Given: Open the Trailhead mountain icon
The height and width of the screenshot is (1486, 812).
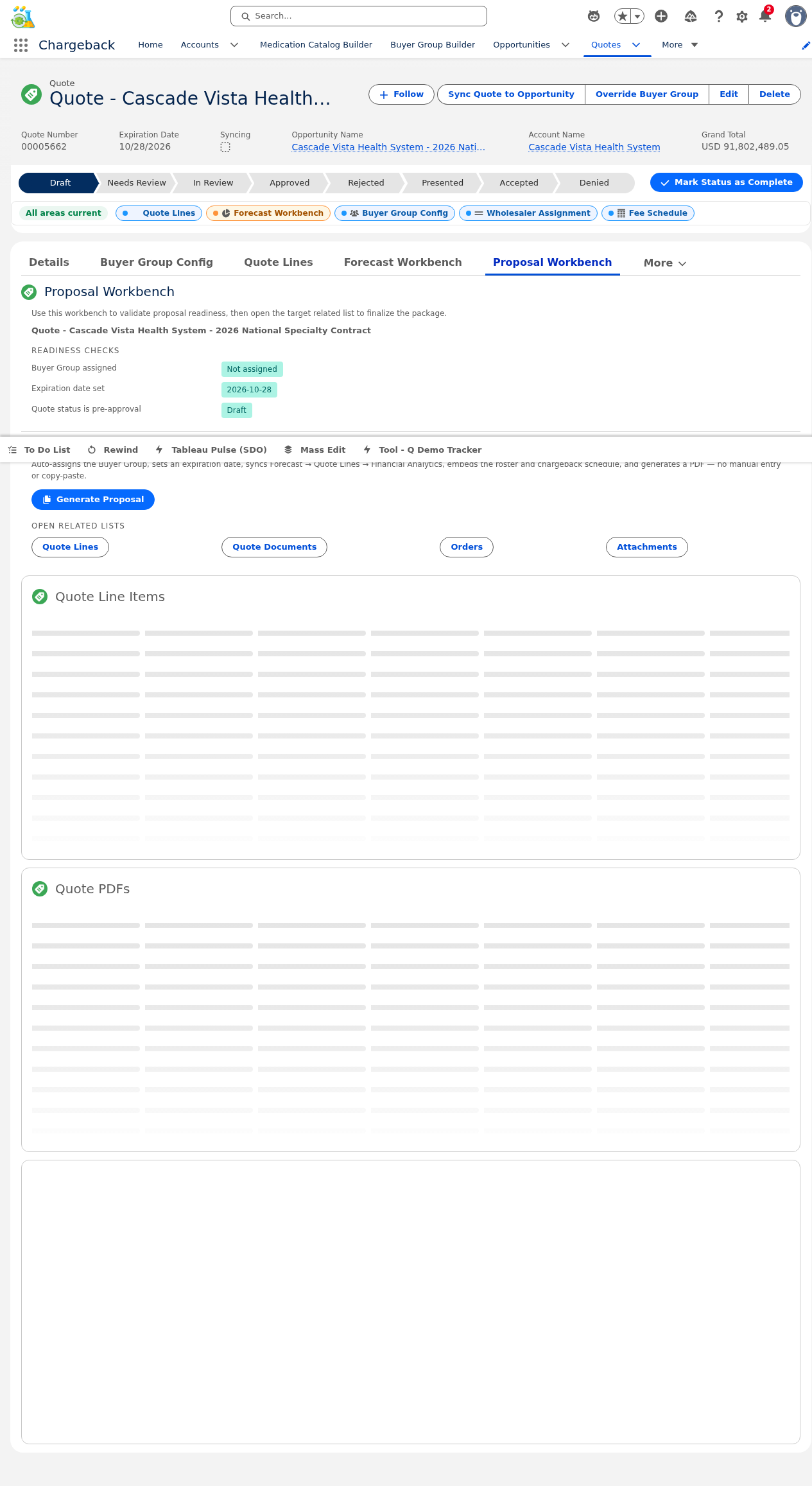Looking at the screenshot, I should click(691, 16).
